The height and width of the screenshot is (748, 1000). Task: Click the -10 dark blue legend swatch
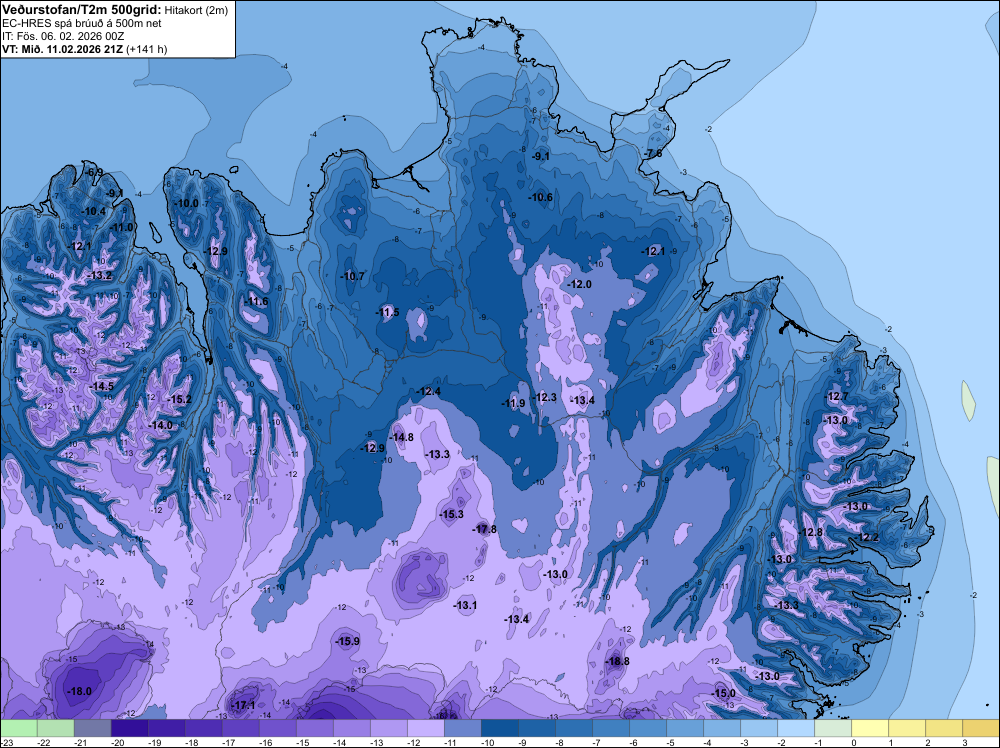tap(499, 728)
